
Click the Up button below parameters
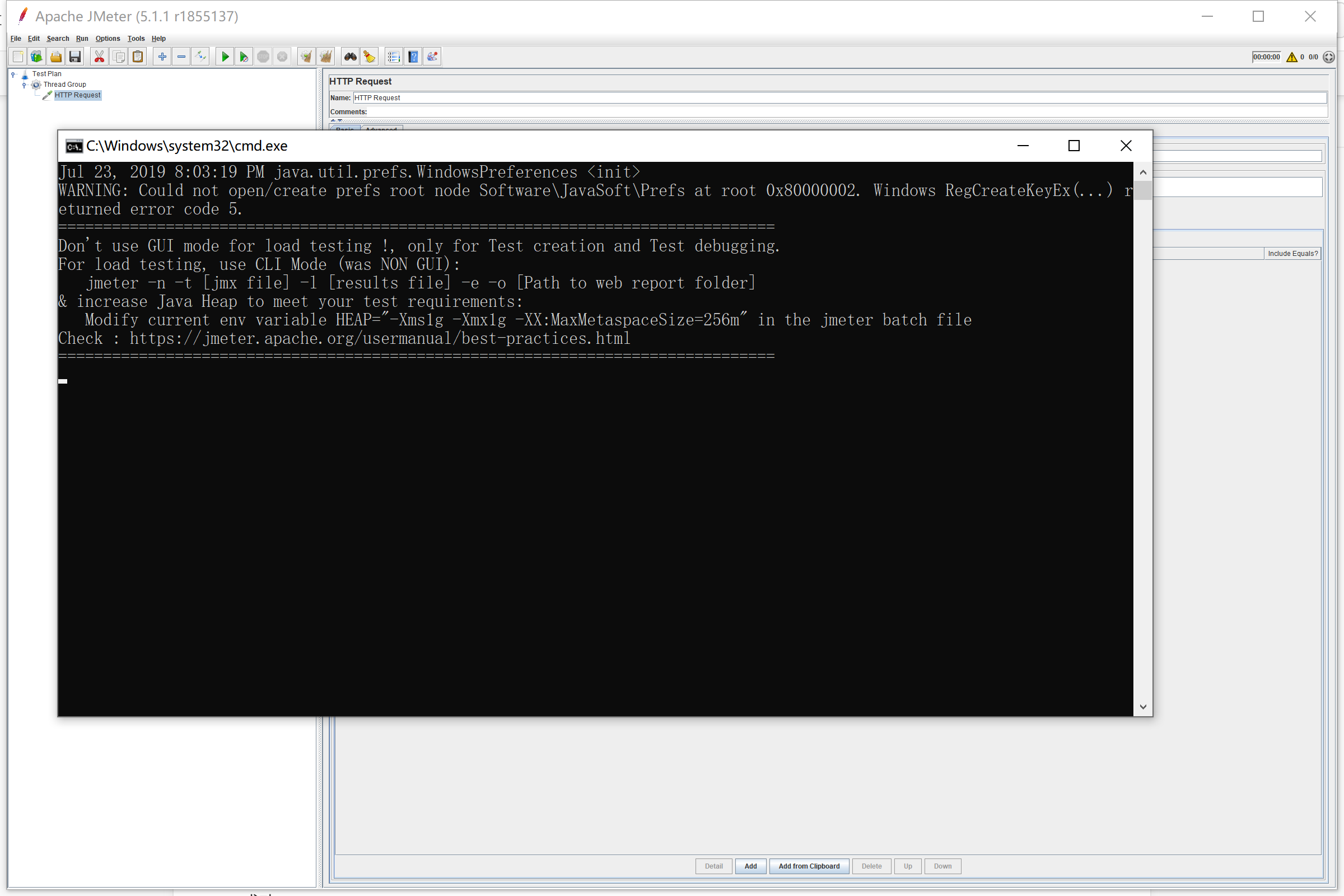[908, 866]
